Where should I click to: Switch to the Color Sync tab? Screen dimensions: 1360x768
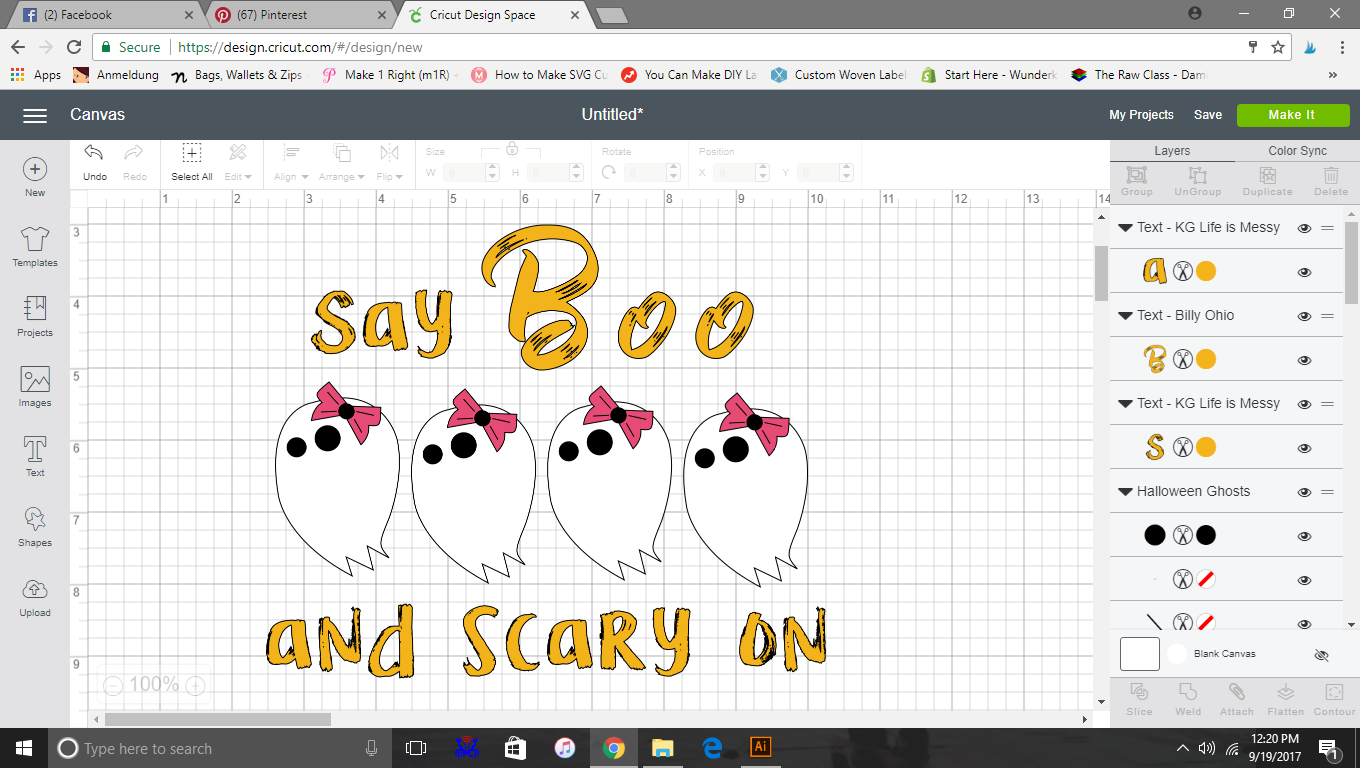point(1297,151)
